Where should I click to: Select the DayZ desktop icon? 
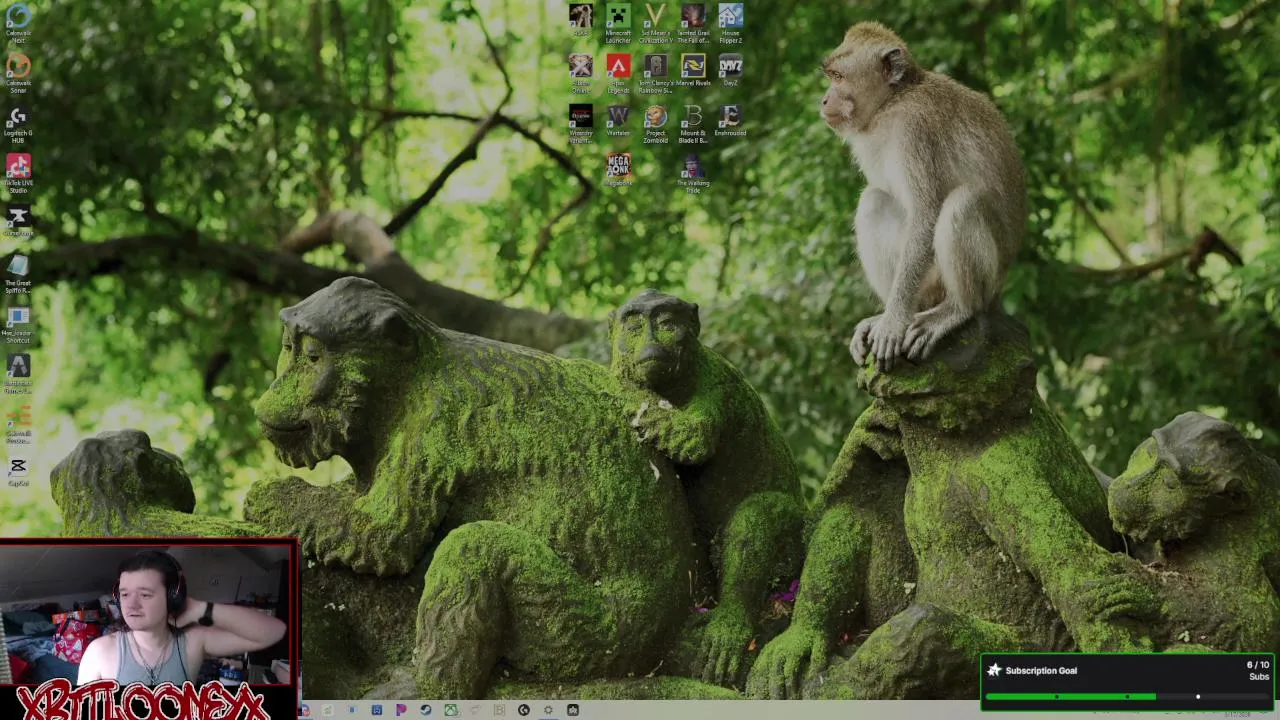(730, 71)
